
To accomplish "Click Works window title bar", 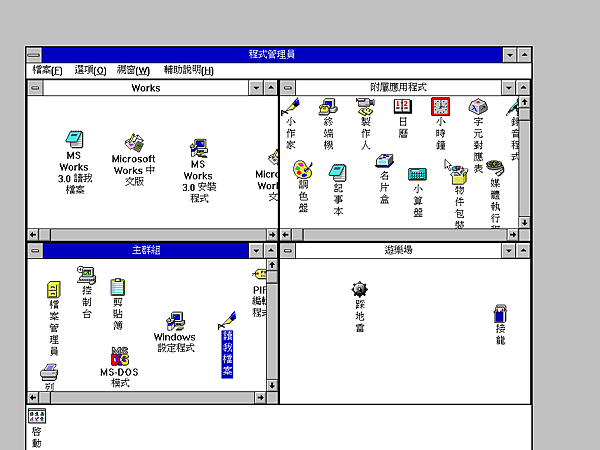I will 146,88.
